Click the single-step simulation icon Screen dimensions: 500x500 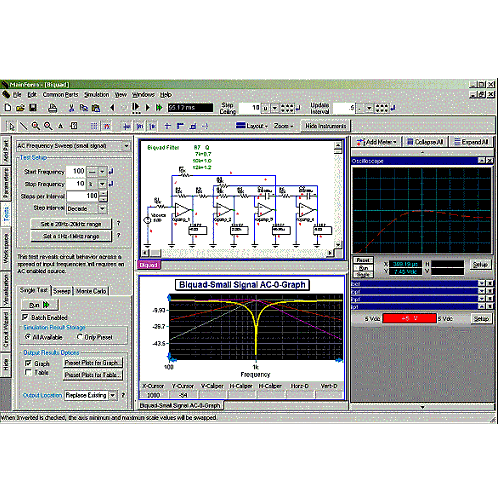[136, 108]
